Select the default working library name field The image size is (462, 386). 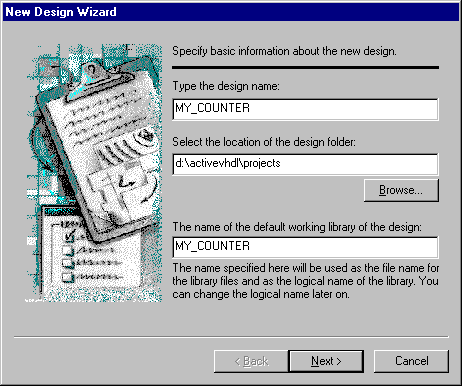pyautogui.click(x=305, y=247)
